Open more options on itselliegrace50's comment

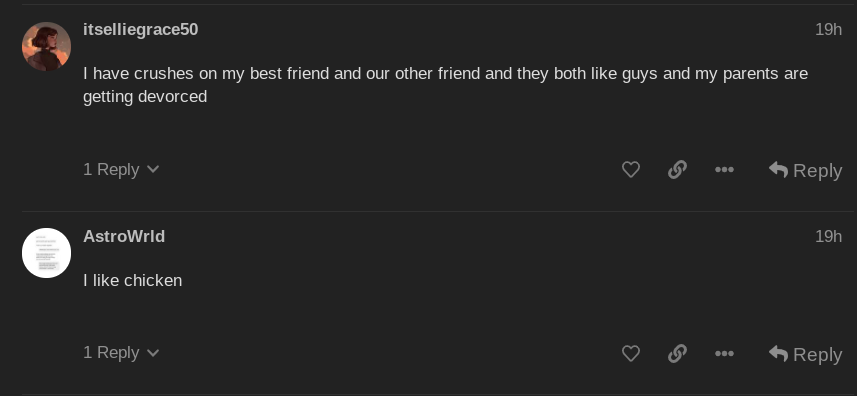click(724, 170)
